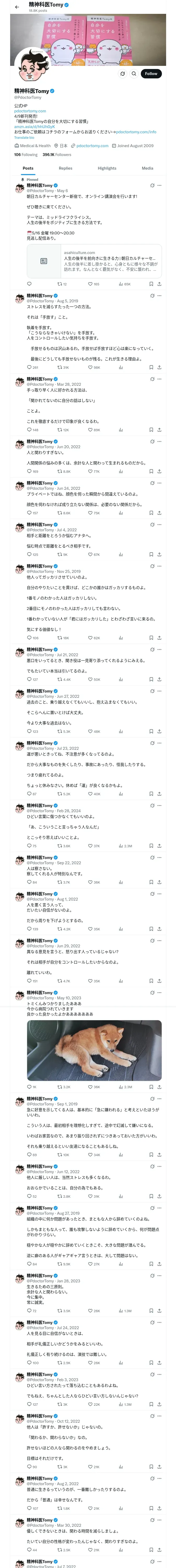Open the asahiculture.com link card
The image size is (176, 1568).
coord(94,261)
